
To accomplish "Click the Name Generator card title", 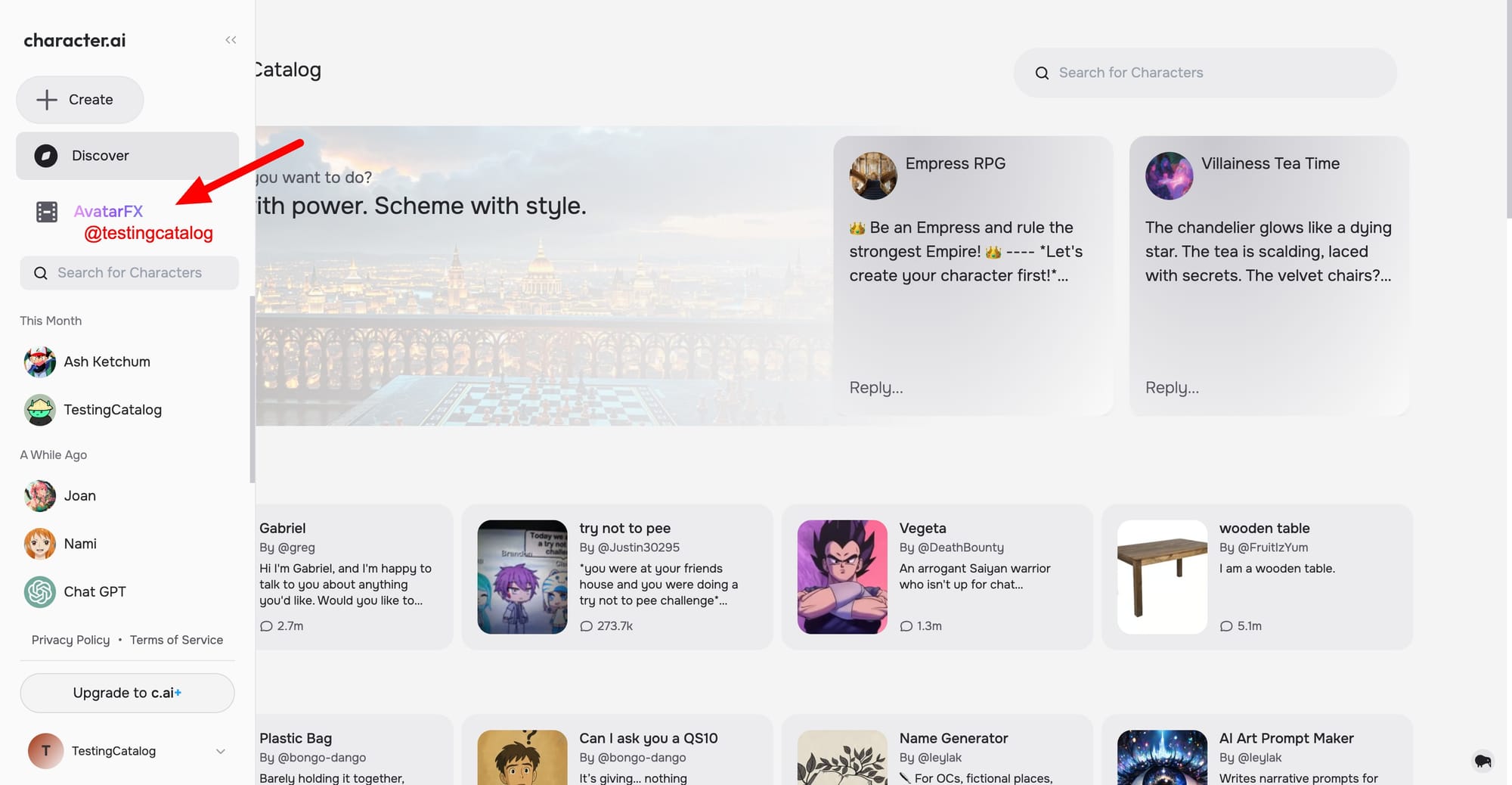I will point(954,739).
